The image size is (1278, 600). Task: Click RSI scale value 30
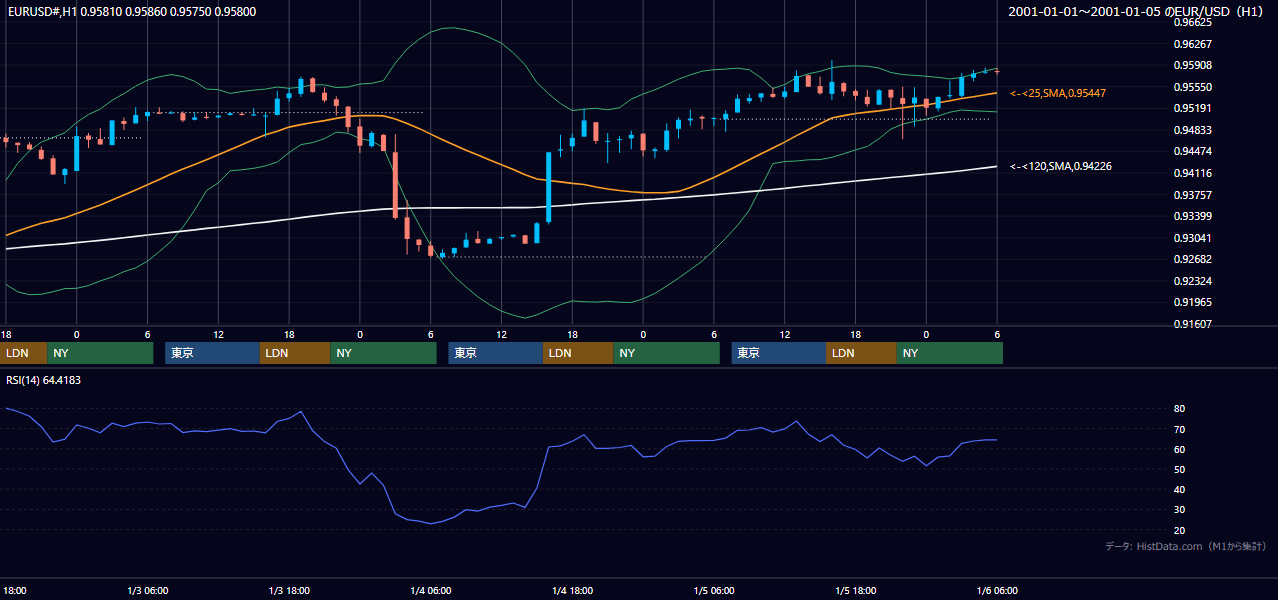coord(1180,510)
